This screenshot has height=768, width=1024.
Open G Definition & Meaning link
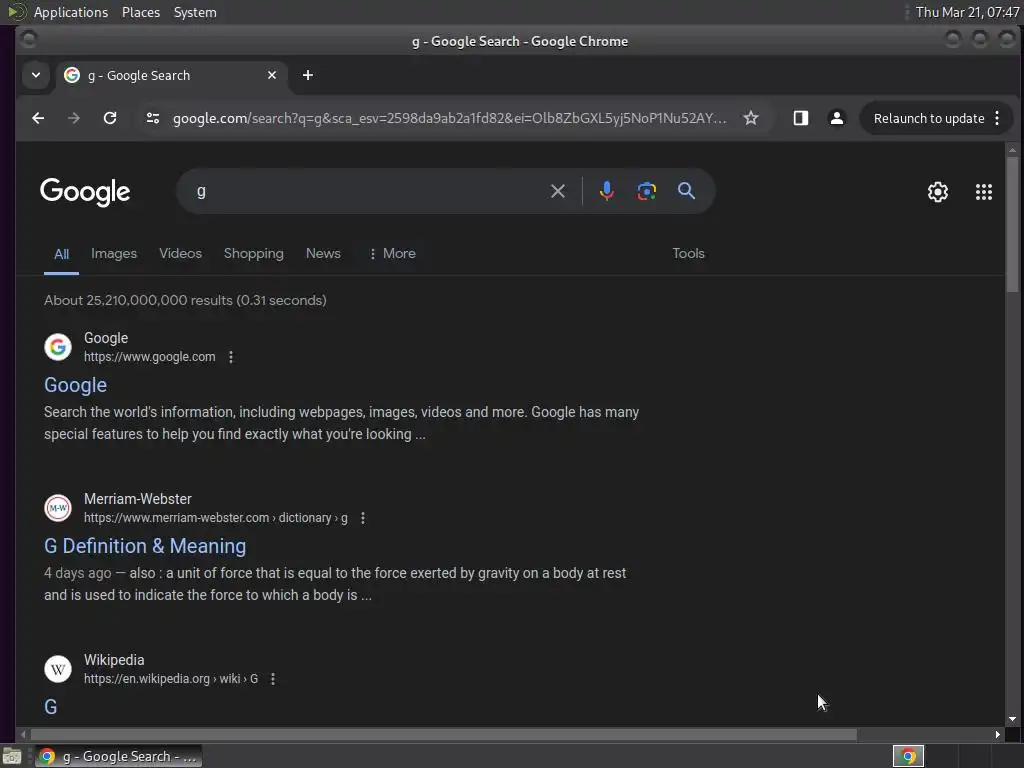(145, 546)
